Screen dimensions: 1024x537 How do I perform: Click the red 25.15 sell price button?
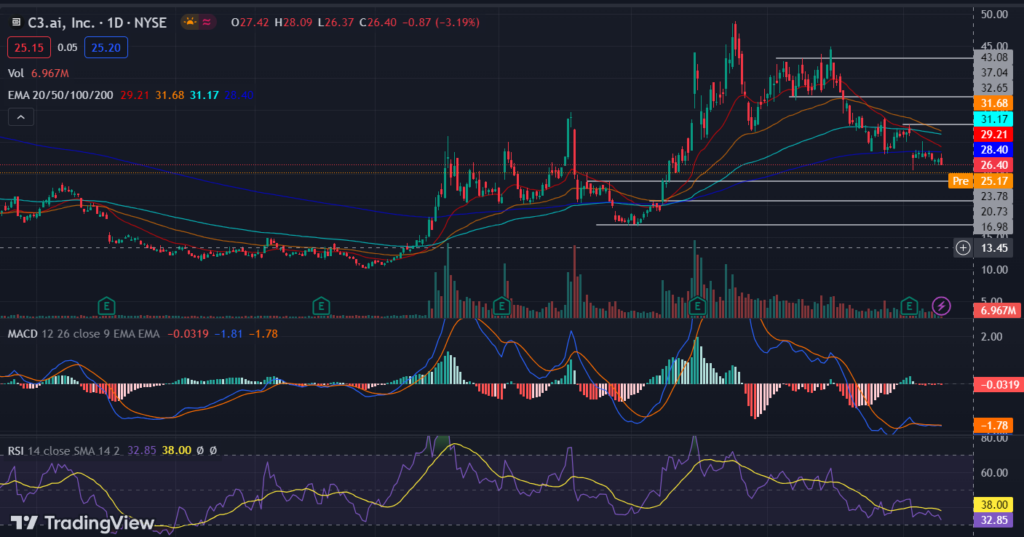pos(29,48)
